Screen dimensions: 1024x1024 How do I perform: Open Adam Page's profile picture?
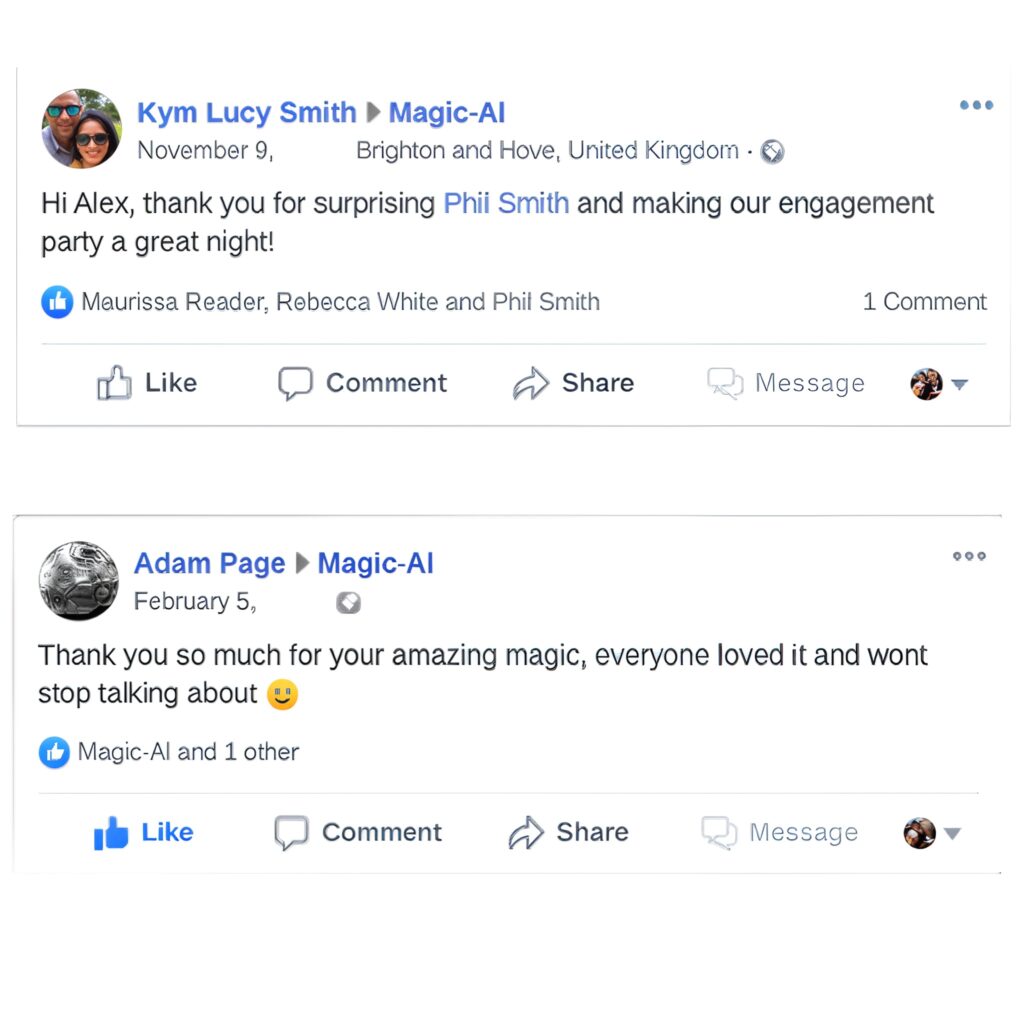click(x=78, y=581)
